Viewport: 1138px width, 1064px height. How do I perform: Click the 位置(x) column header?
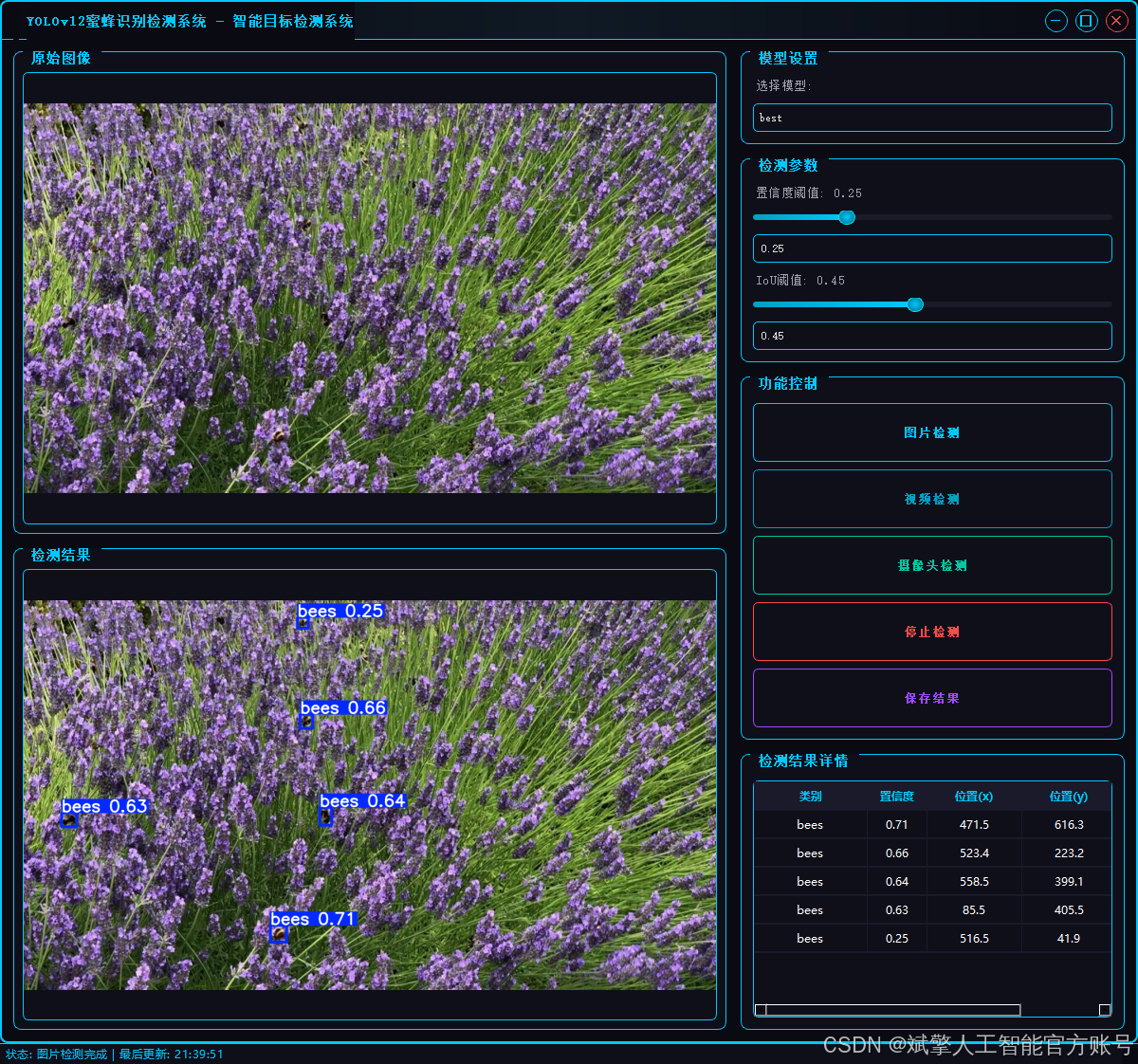(x=974, y=797)
